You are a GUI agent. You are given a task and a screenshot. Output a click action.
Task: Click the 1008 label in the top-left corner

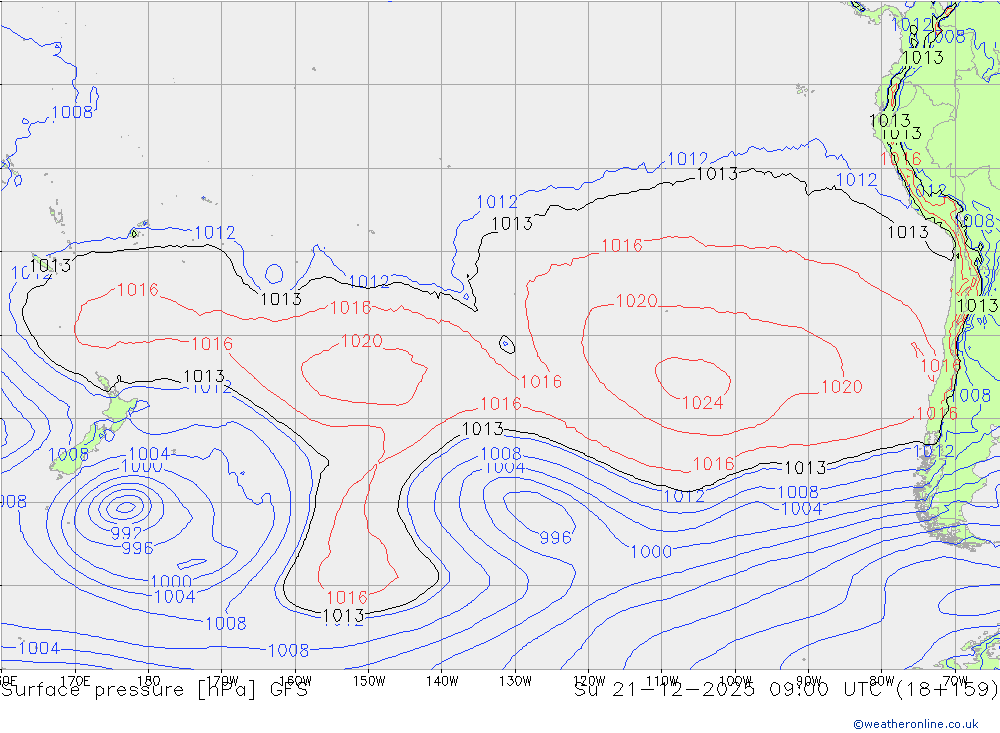(x=72, y=112)
